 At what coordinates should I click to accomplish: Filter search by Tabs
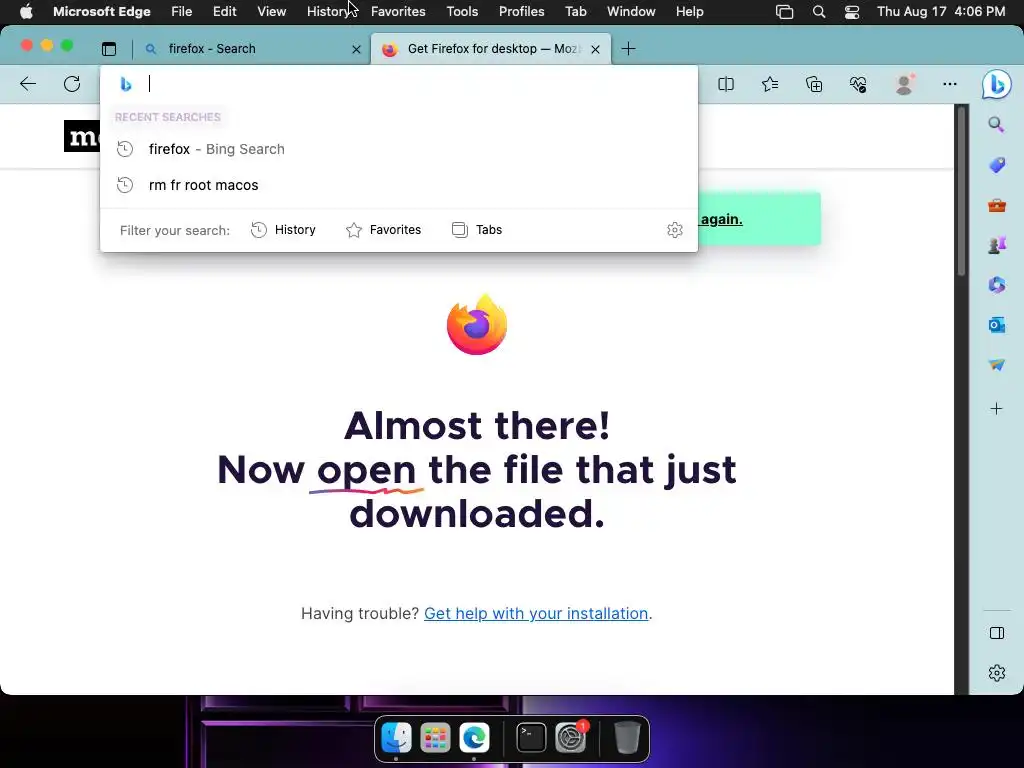click(x=477, y=230)
